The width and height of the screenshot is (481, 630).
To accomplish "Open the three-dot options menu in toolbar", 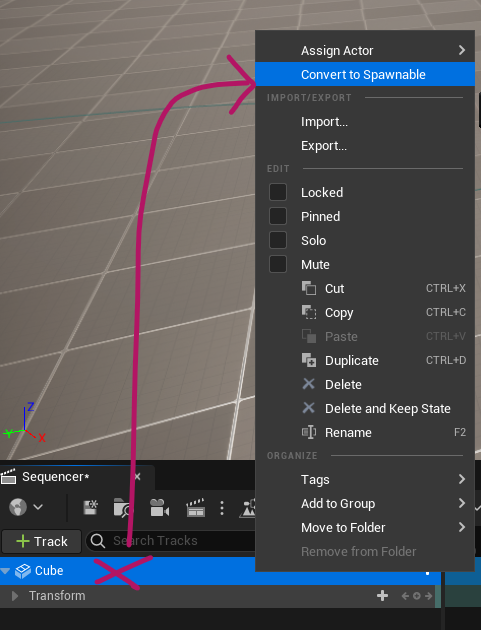I will pos(222,508).
